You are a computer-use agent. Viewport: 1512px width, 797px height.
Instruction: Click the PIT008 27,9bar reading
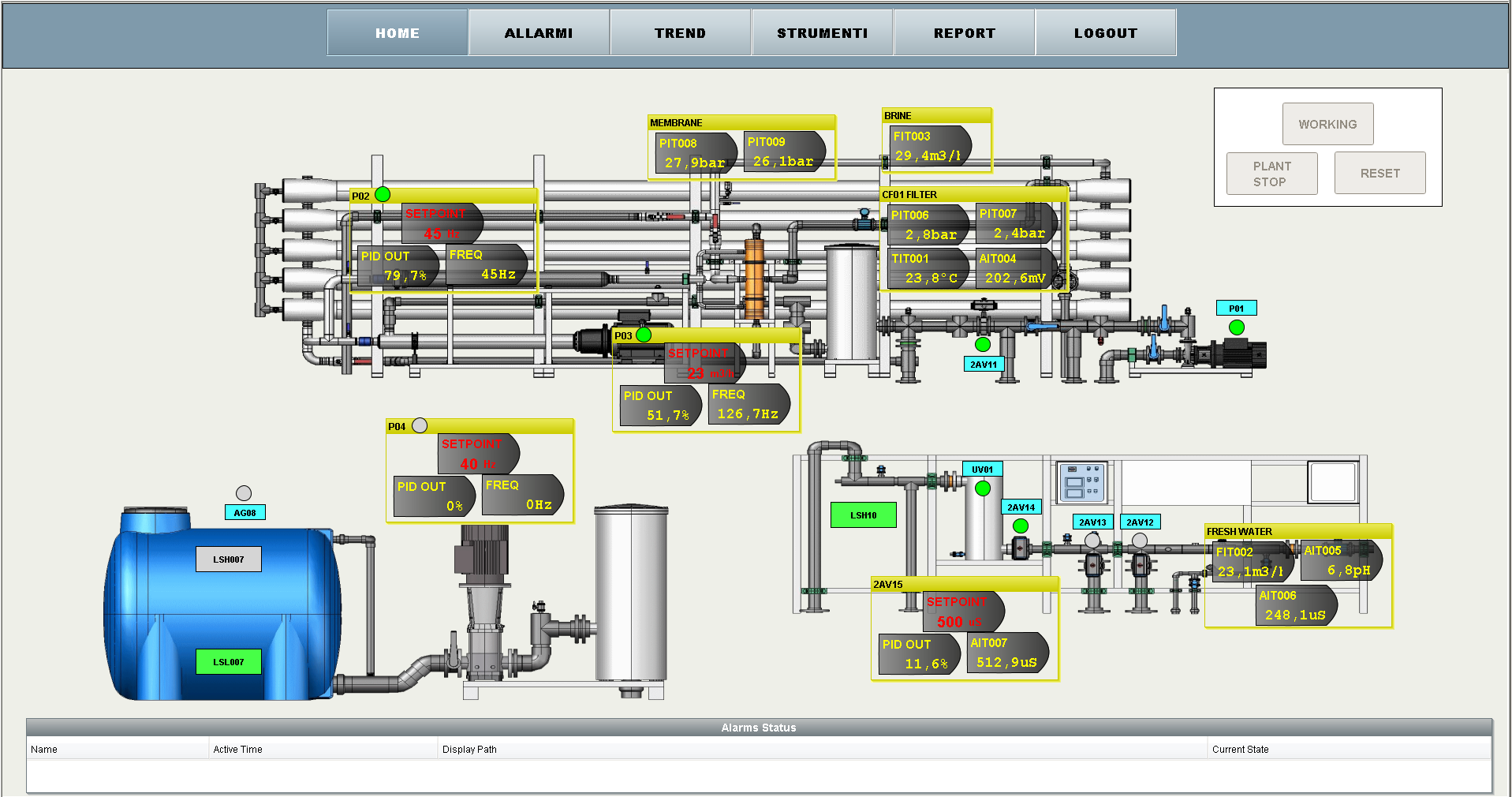696,153
